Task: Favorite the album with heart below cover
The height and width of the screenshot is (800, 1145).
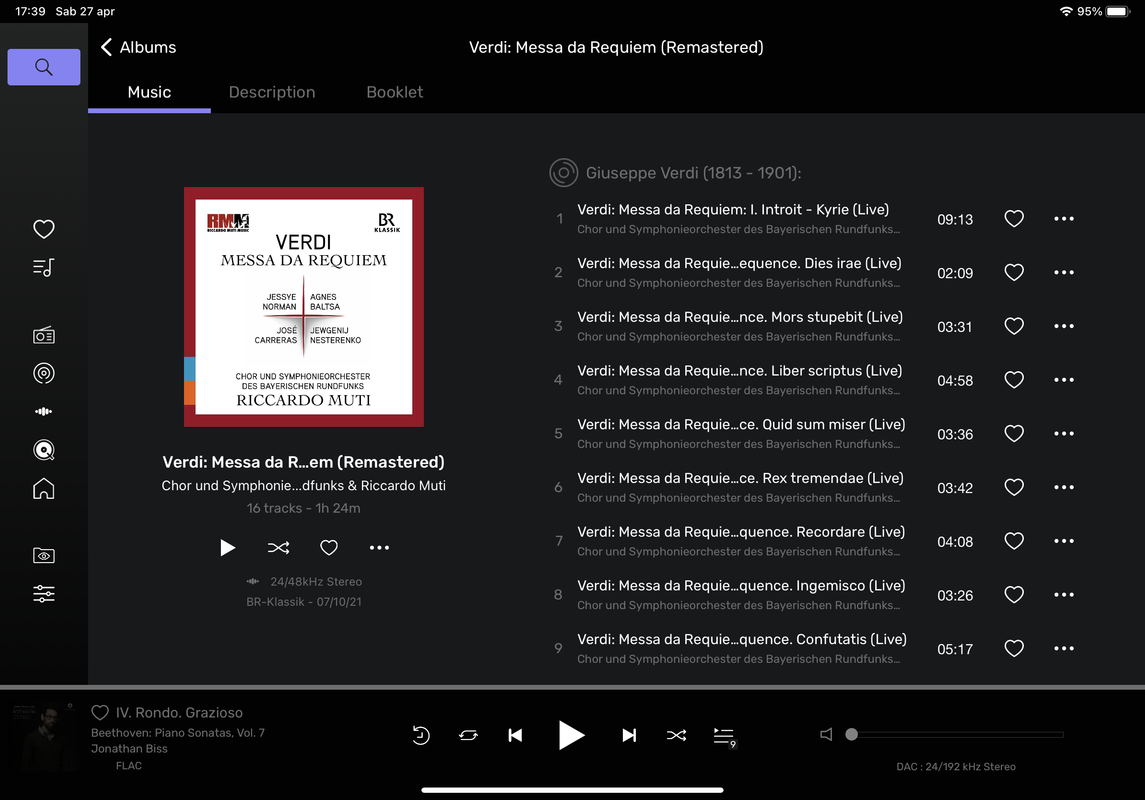Action: click(x=329, y=547)
